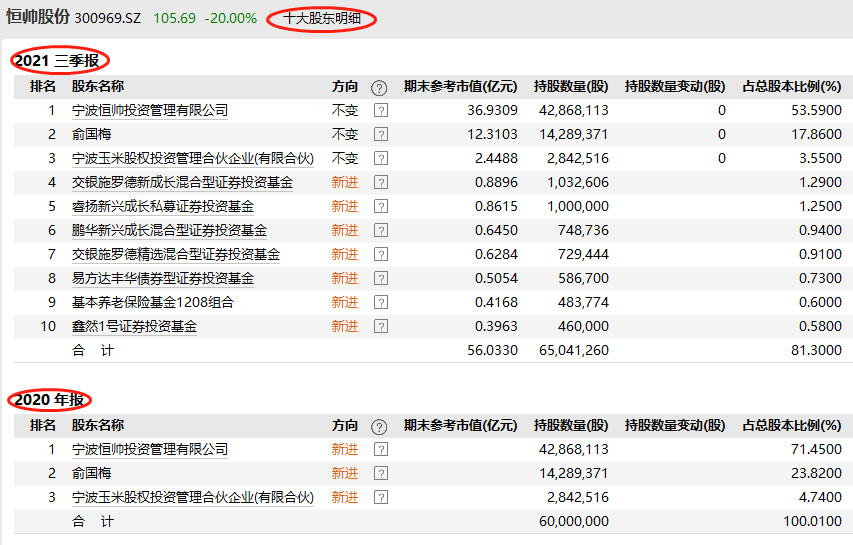Click 合计 label in 2021 三季报 table
This screenshot has height=545, width=853.
pyautogui.click(x=93, y=350)
